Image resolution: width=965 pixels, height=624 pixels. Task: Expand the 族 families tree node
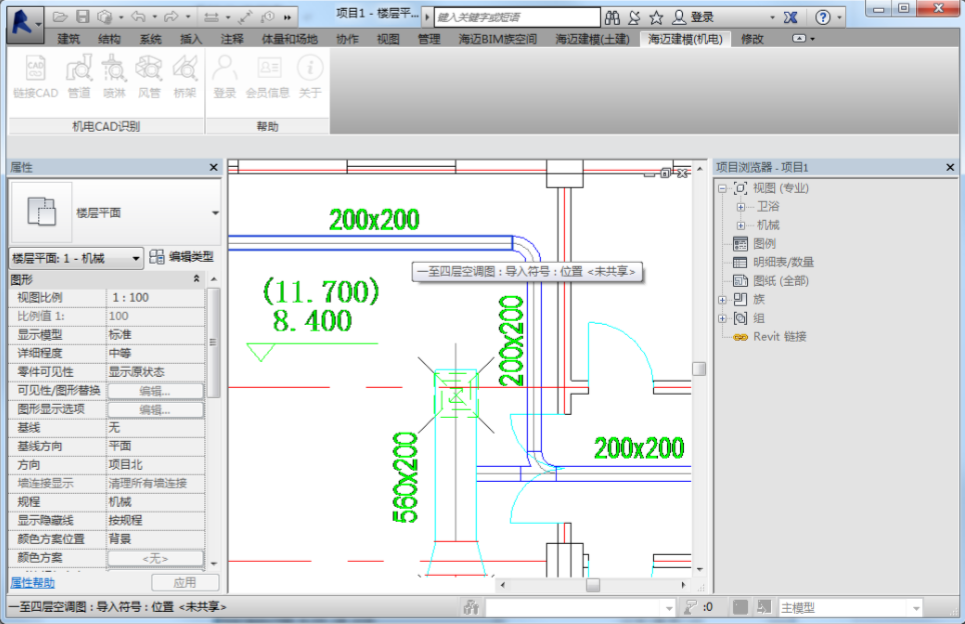pyautogui.click(x=723, y=300)
